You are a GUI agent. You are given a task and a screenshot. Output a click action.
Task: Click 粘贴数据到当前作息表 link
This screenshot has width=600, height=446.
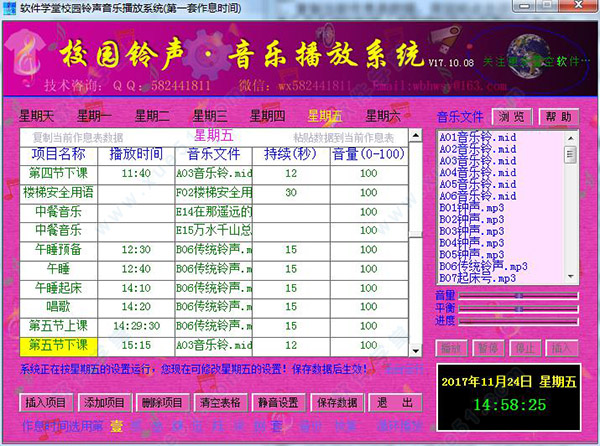coord(343,137)
